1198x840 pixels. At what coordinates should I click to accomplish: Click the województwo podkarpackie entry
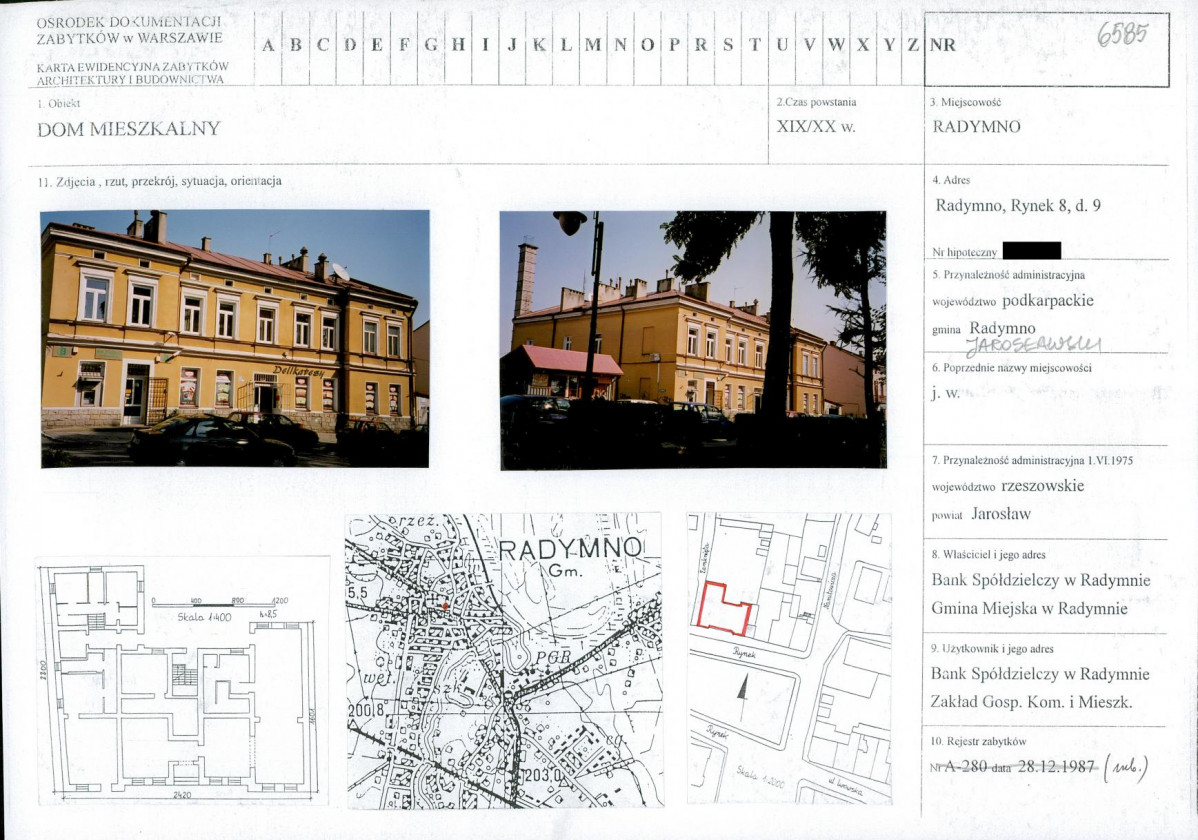[x=1012, y=300]
